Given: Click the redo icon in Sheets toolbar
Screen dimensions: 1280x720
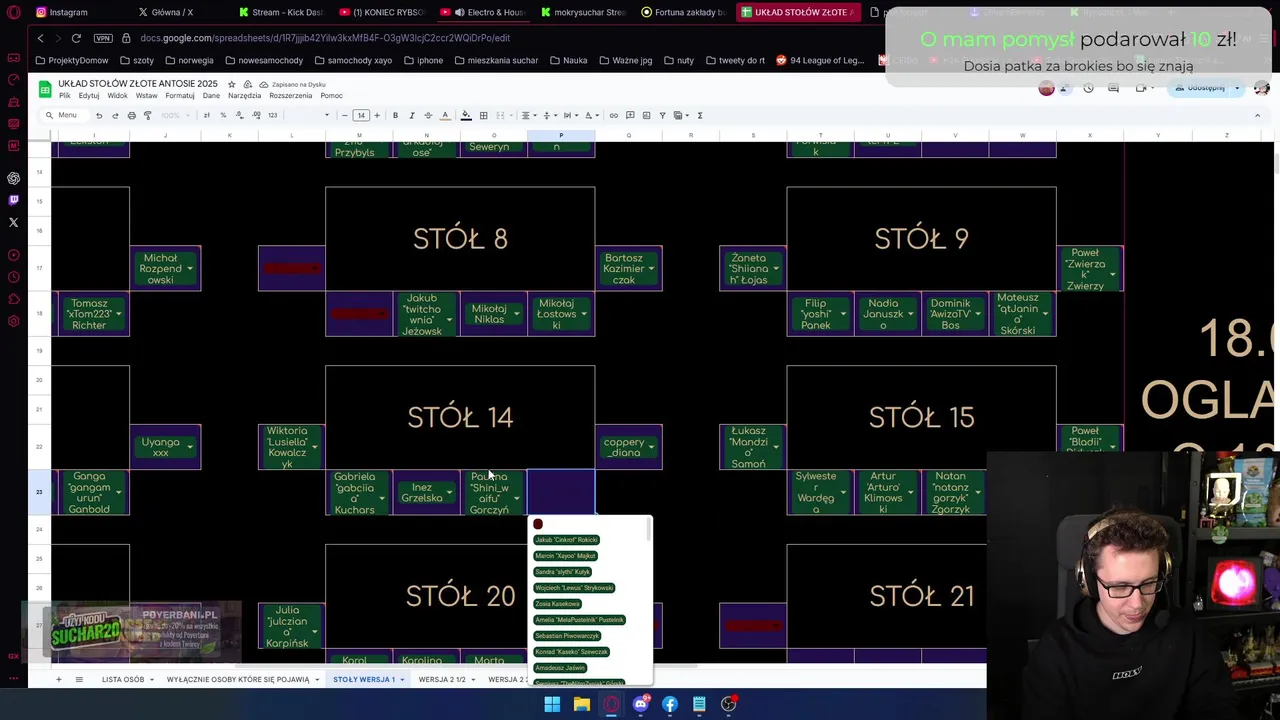Looking at the screenshot, I should [114, 115].
